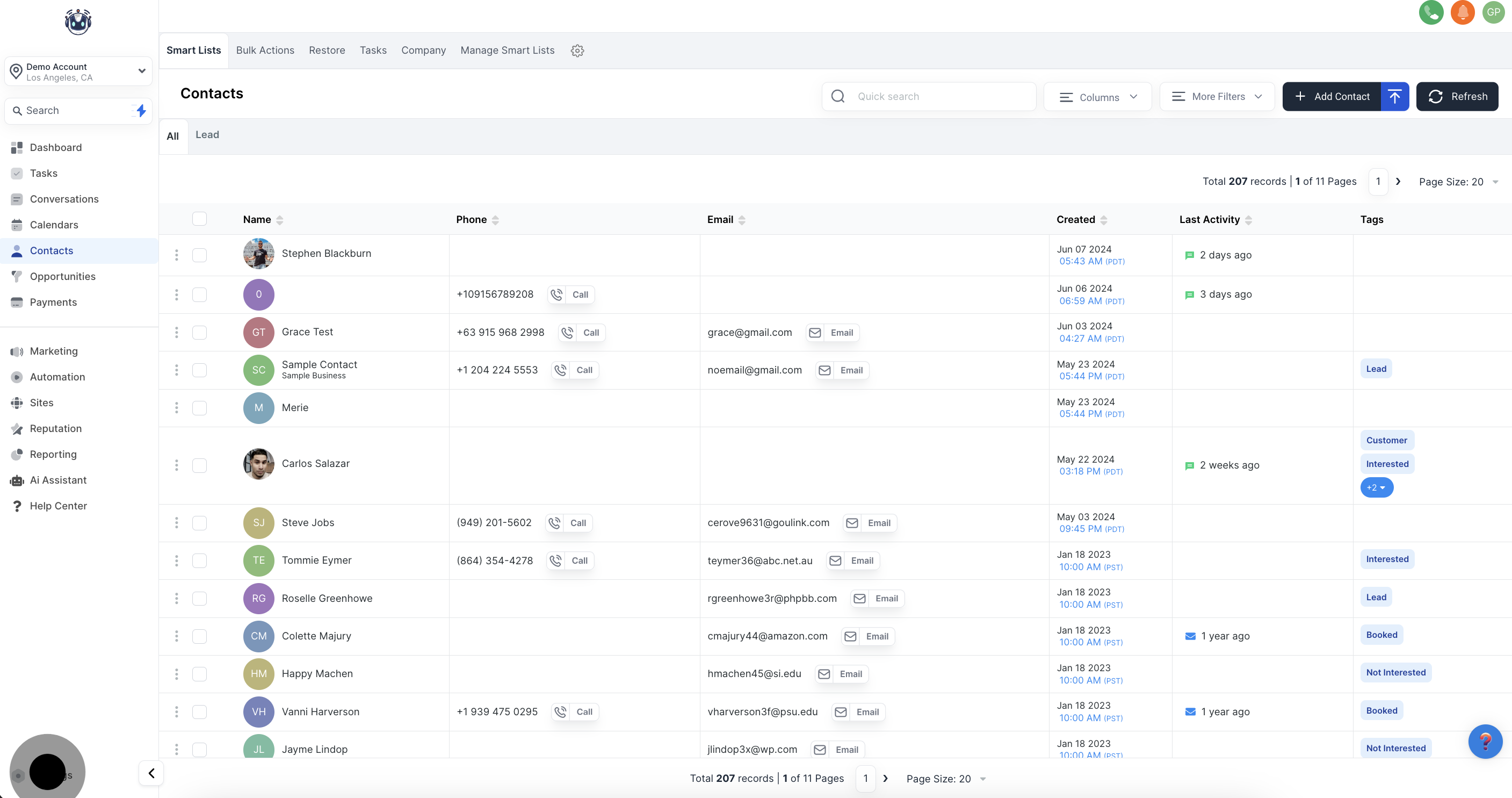Image resolution: width=1512 pixels, height=798 pixels.
Task: Toggle the select-all contacts checkbox
Action: [x=200, y=219]
